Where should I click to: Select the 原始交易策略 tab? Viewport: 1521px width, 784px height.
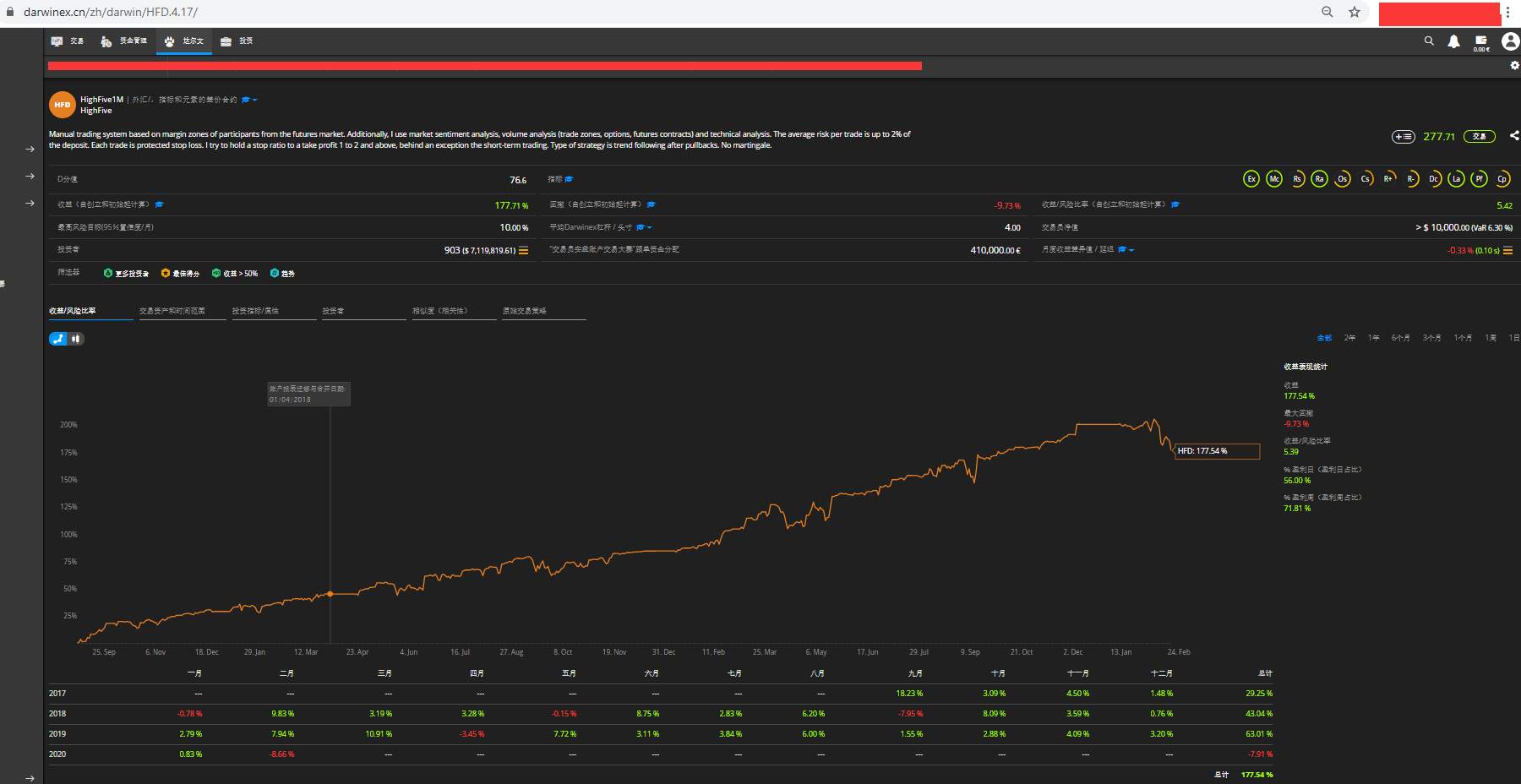click(544, 311)
